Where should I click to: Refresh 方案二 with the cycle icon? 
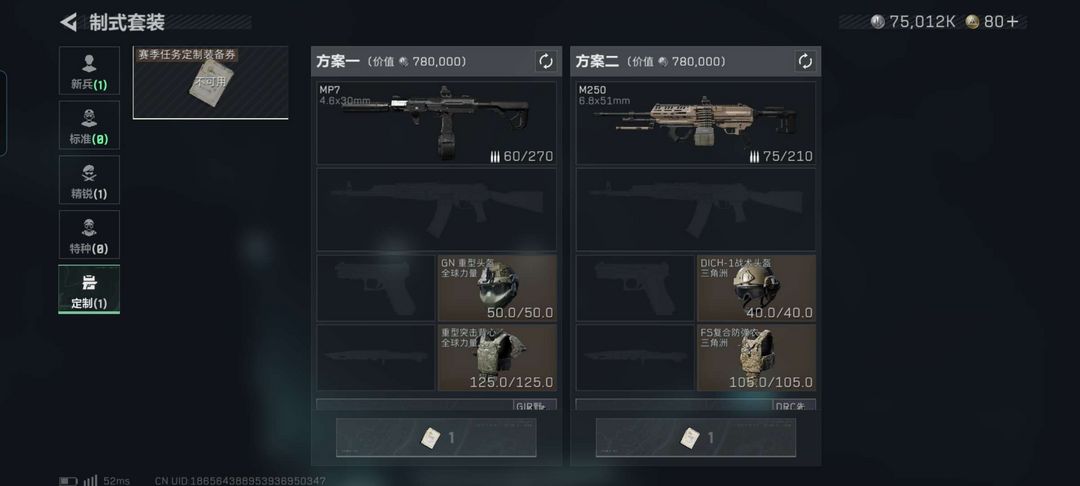pyautogui.click(x=805, y=61)
